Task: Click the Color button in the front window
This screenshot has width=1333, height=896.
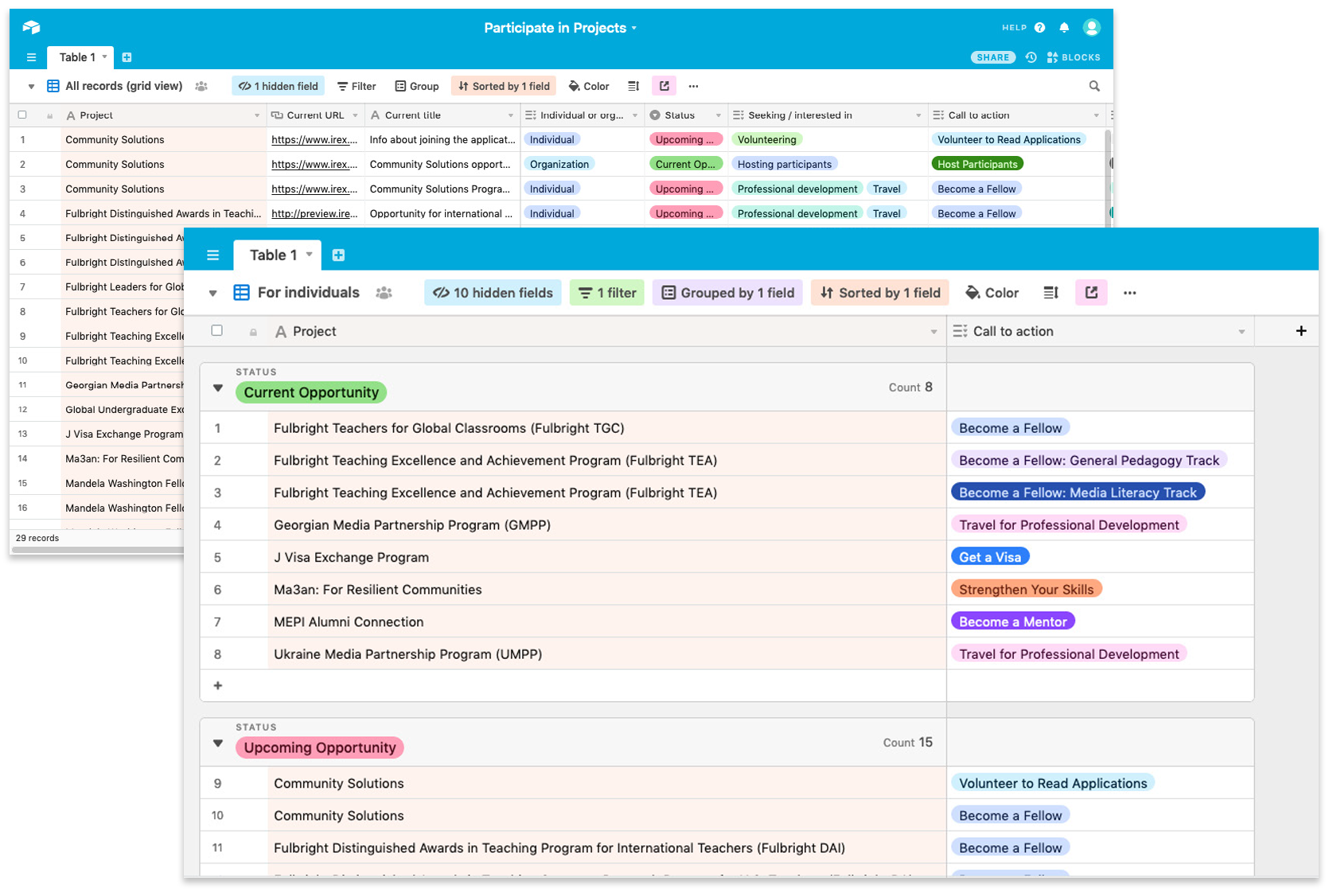Action: point(992,293)
